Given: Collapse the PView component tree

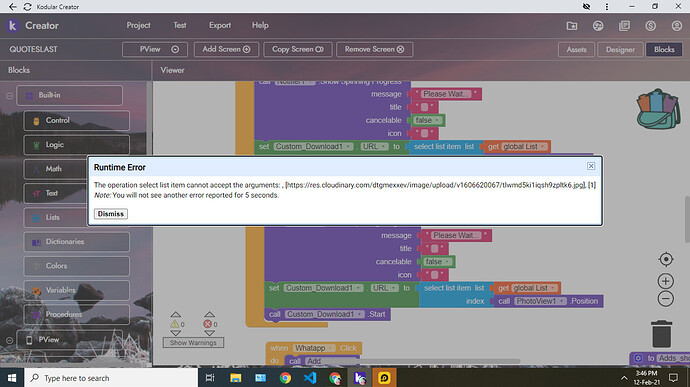Looking at the screenshot, I should click(x=9, y=340).
